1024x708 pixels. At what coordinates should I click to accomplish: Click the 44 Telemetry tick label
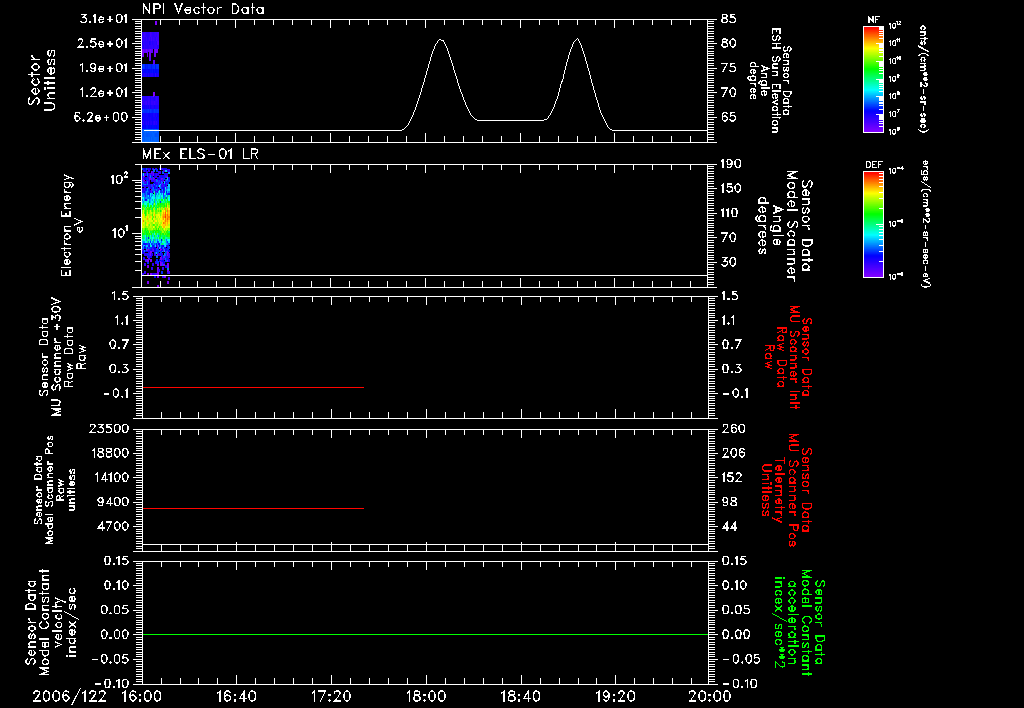click(x=729, y=526)
